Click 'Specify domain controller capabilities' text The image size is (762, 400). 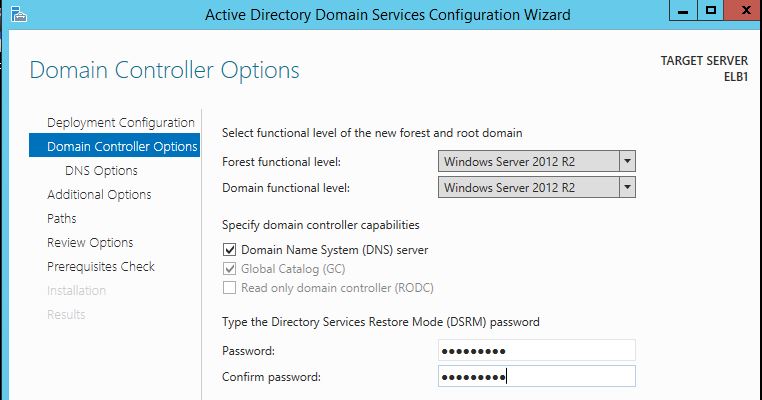(x=321, y=225)
